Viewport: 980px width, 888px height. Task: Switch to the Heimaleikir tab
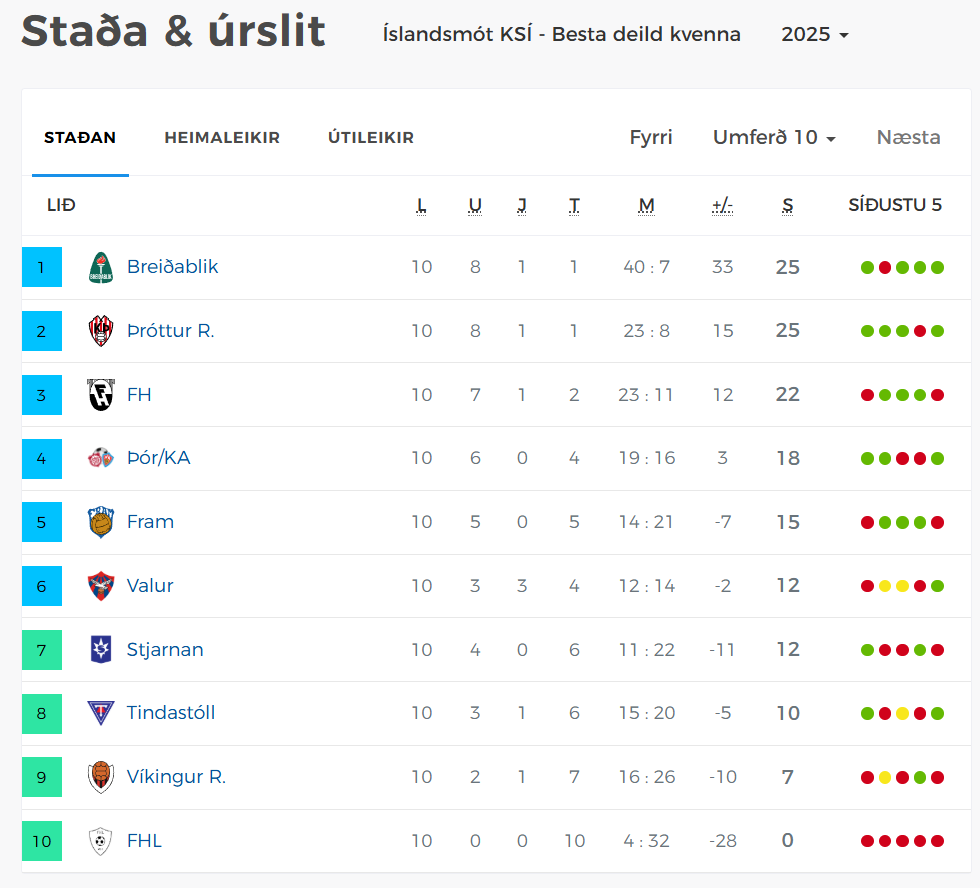pos(222,137)
